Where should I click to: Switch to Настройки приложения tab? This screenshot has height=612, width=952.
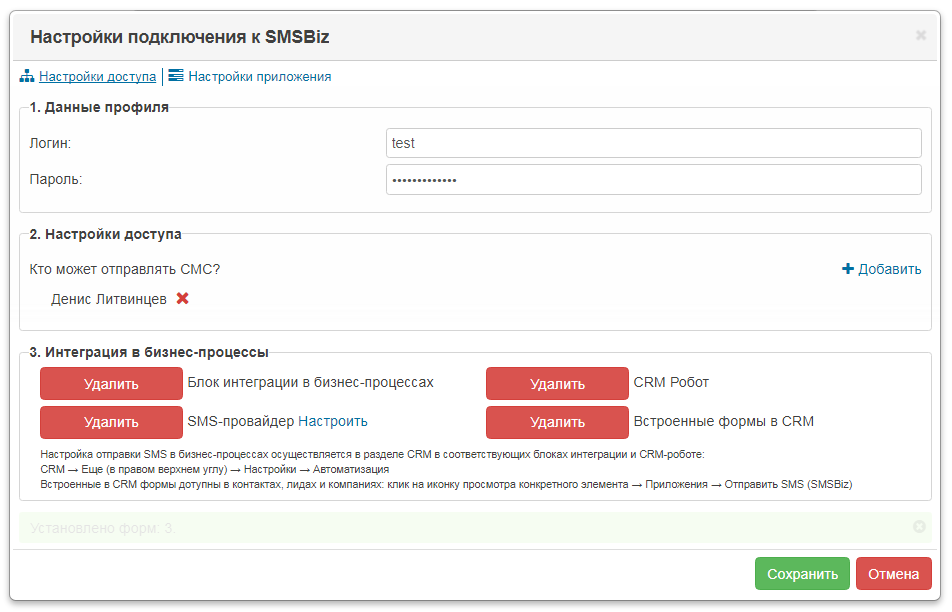tap(260, 76)
